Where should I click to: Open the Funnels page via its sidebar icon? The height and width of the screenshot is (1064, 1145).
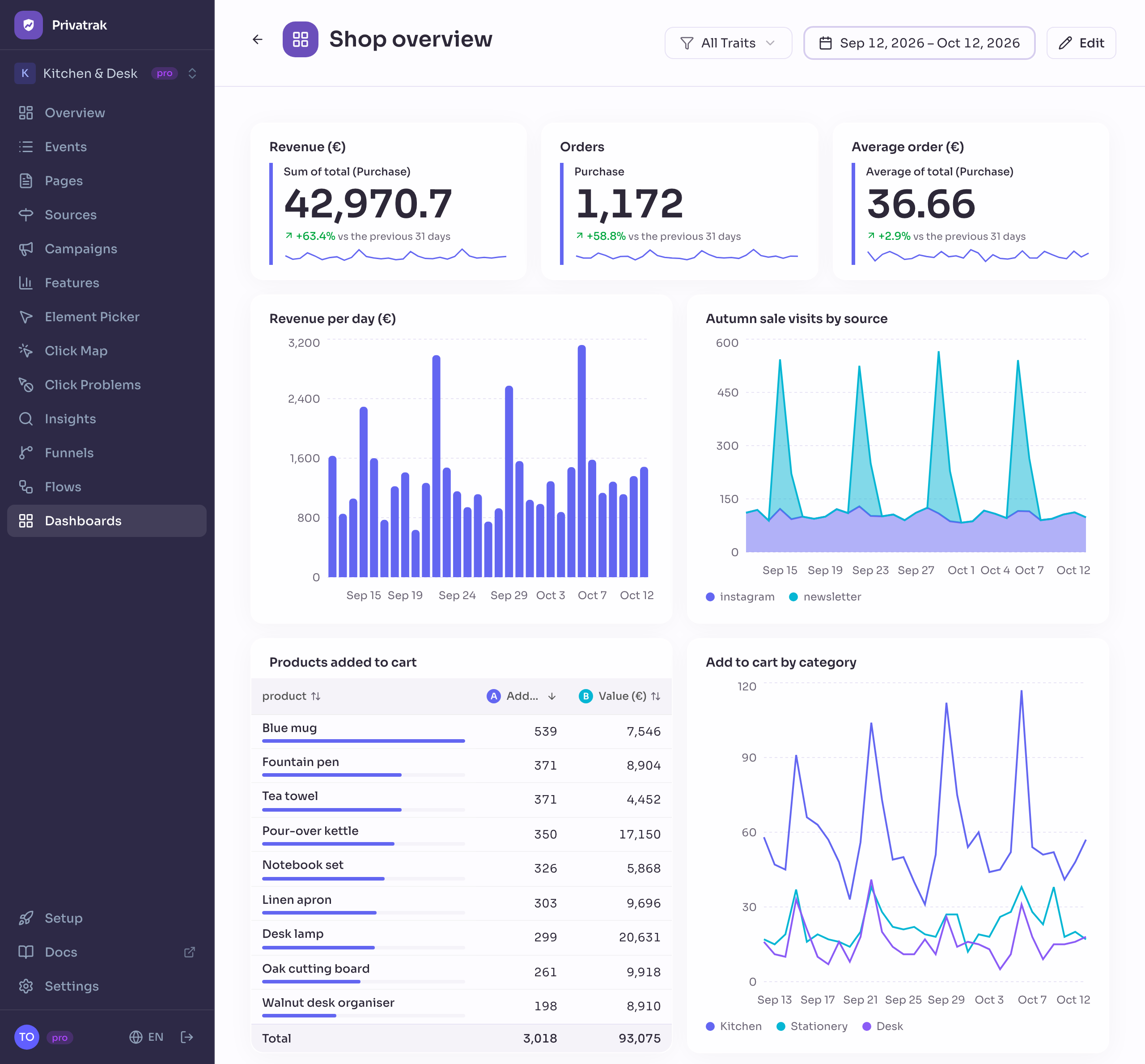(x=26, y=452)
